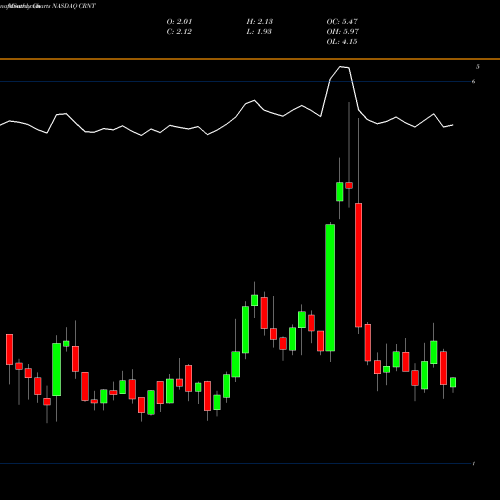Click the 'NASDAQ CRNT' chart title

pyautogui.click(x=74, y=6)
